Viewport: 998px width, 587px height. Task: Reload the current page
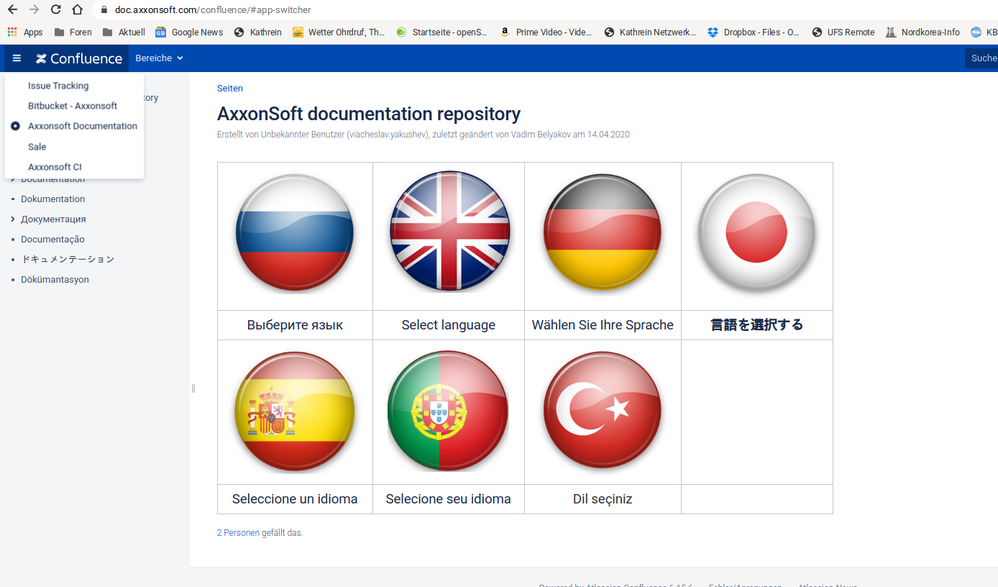click(x=55, y=10)
